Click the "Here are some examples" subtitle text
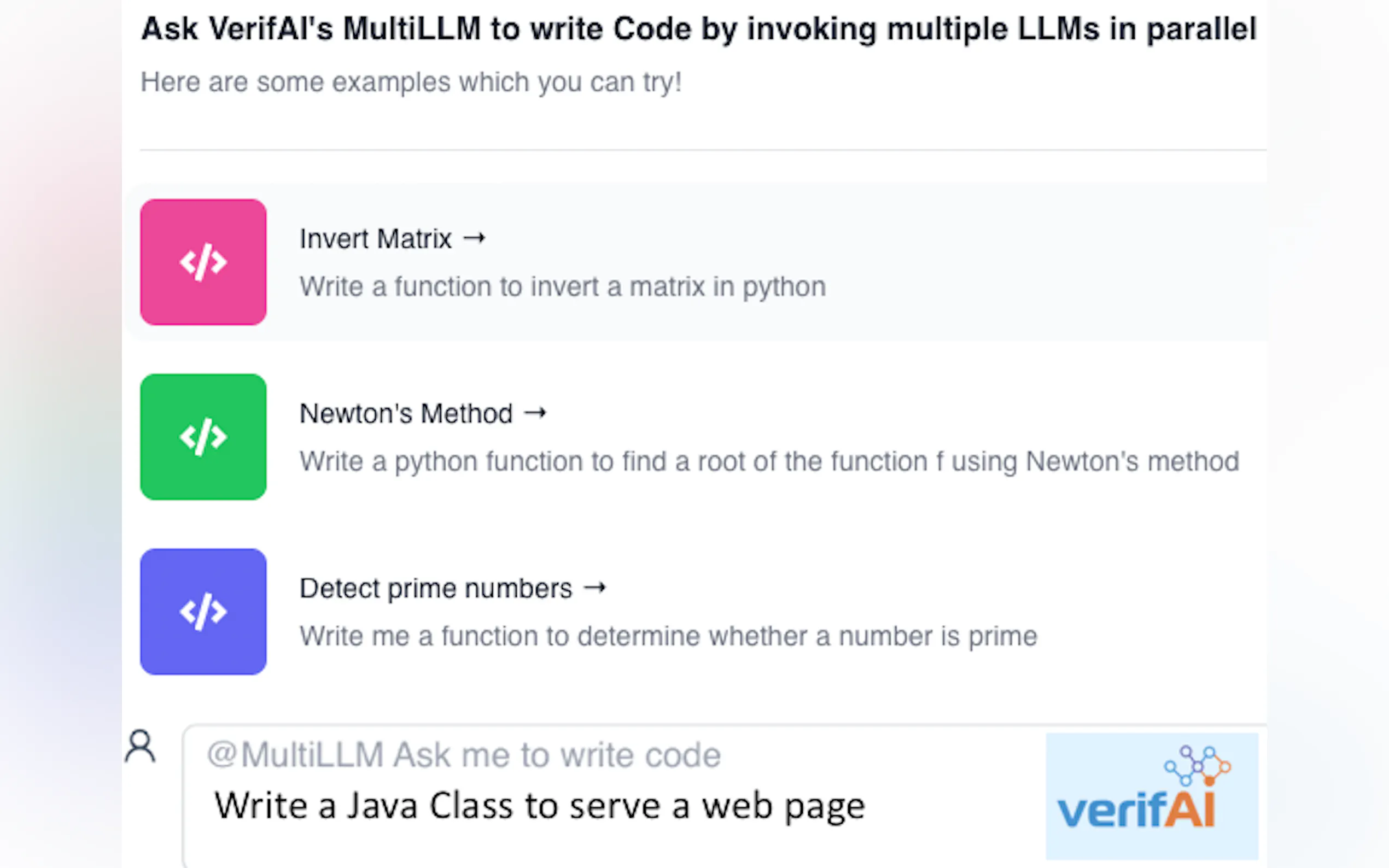This screenshot has width=1389, height=868. [411, 82]
